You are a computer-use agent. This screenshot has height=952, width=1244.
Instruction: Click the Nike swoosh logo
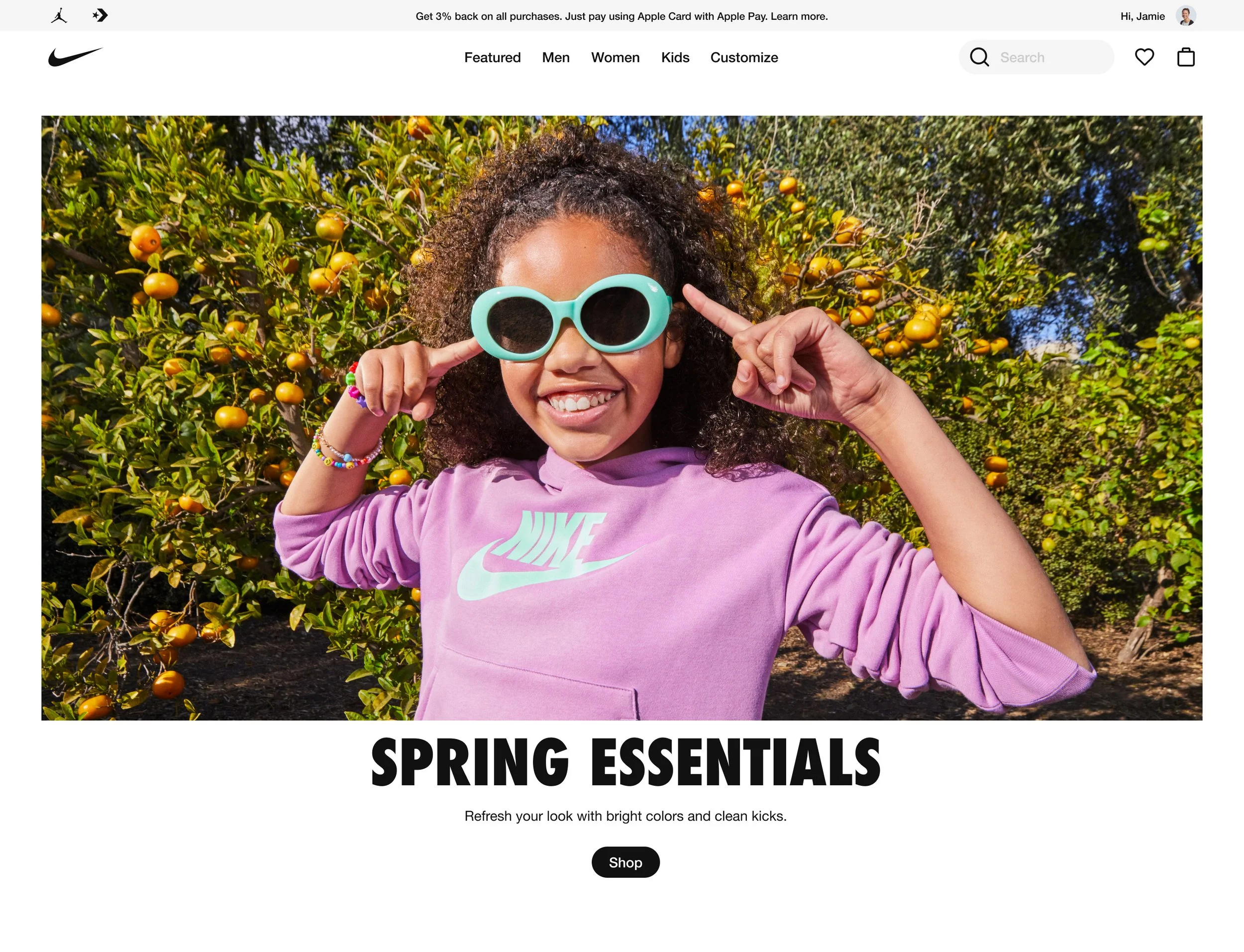[x=75, y=57]
